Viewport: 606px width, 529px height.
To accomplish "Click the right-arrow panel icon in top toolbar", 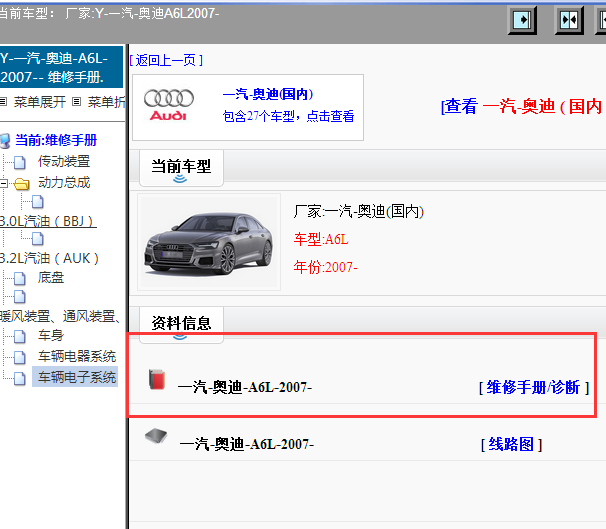I will coord(522,20).
